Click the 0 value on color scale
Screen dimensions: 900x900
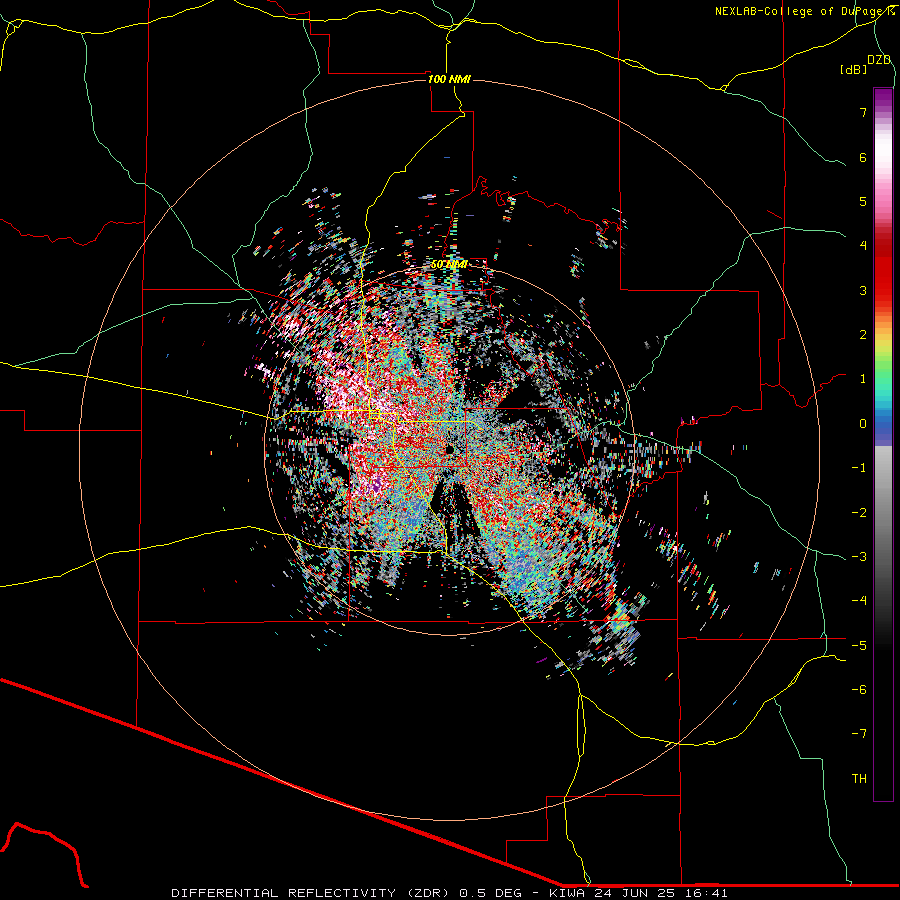point(863,424)
